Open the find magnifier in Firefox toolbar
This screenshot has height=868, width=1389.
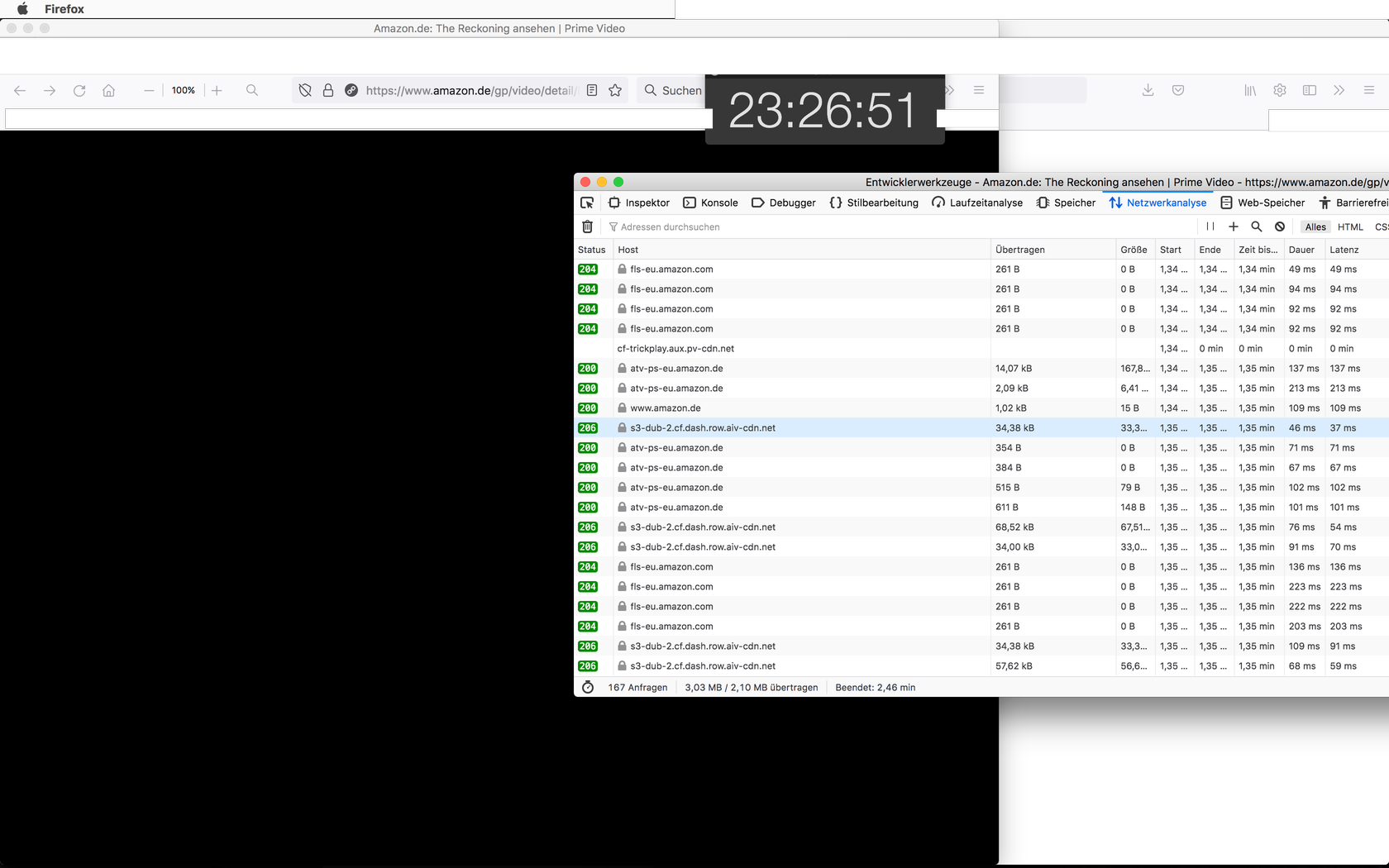(252, 90)
